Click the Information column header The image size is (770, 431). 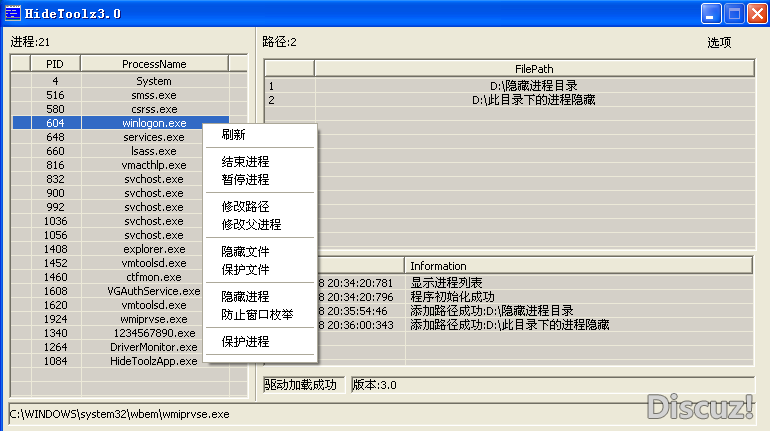coord(578,266)
